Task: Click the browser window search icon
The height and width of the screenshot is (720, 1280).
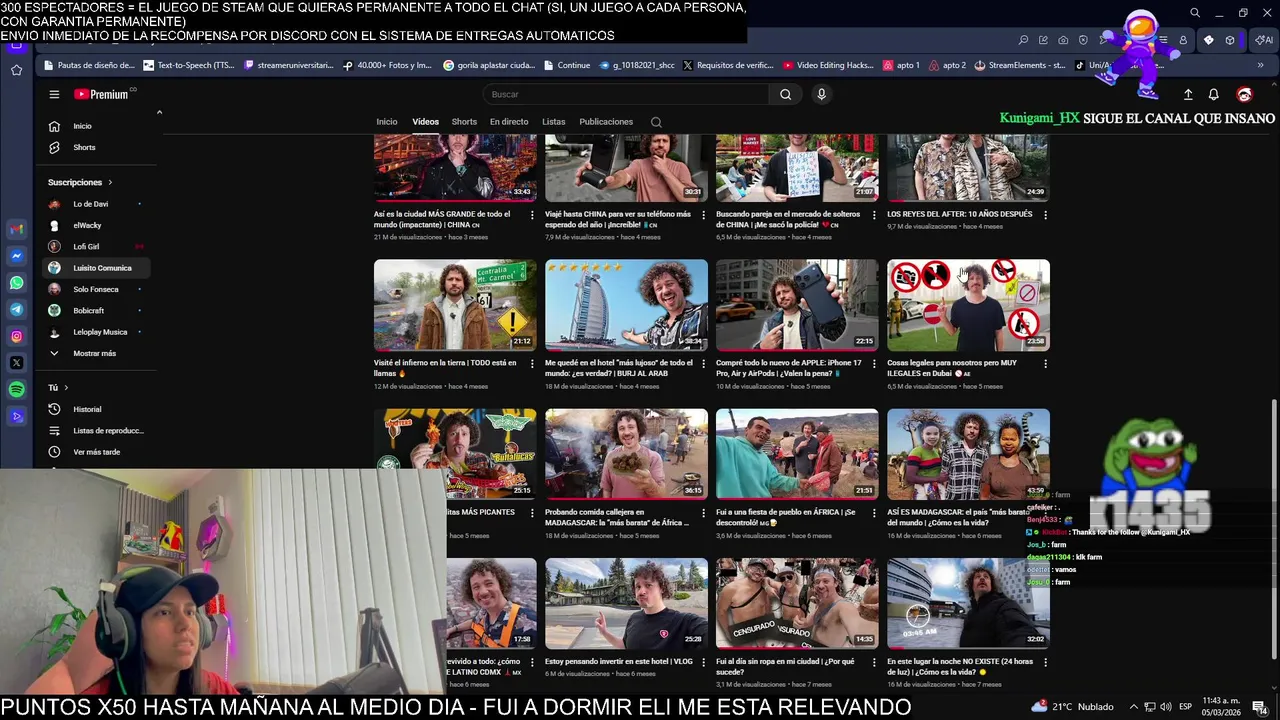Action: tap(1195, 13)
